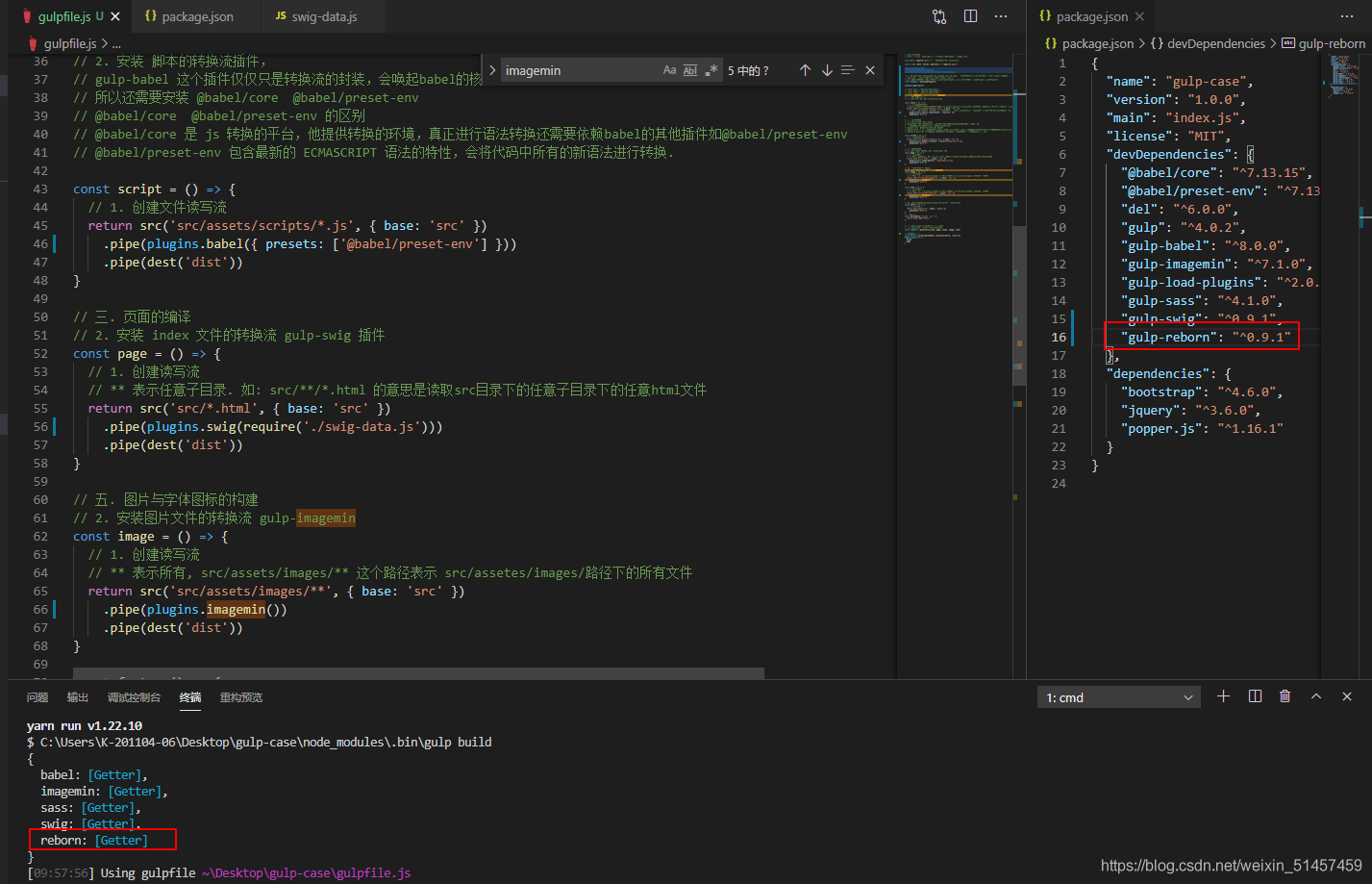Open more actions menu of left editor group

(x=1001, y=16)
